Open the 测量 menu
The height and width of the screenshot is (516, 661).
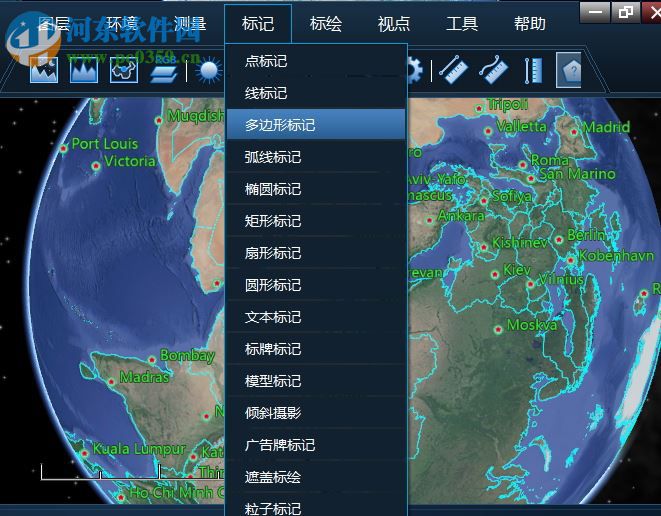(x=190, y=24)
